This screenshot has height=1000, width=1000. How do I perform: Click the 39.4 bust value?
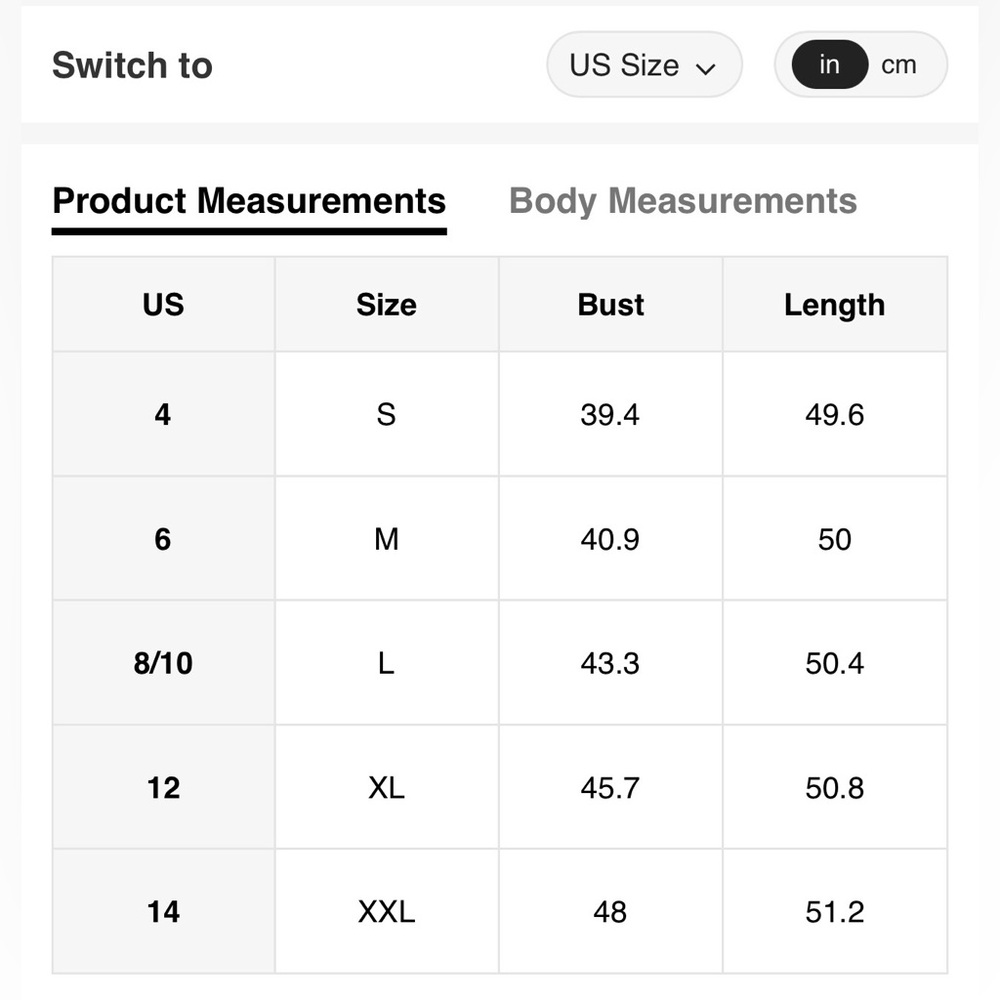click(x=610, y=414)
